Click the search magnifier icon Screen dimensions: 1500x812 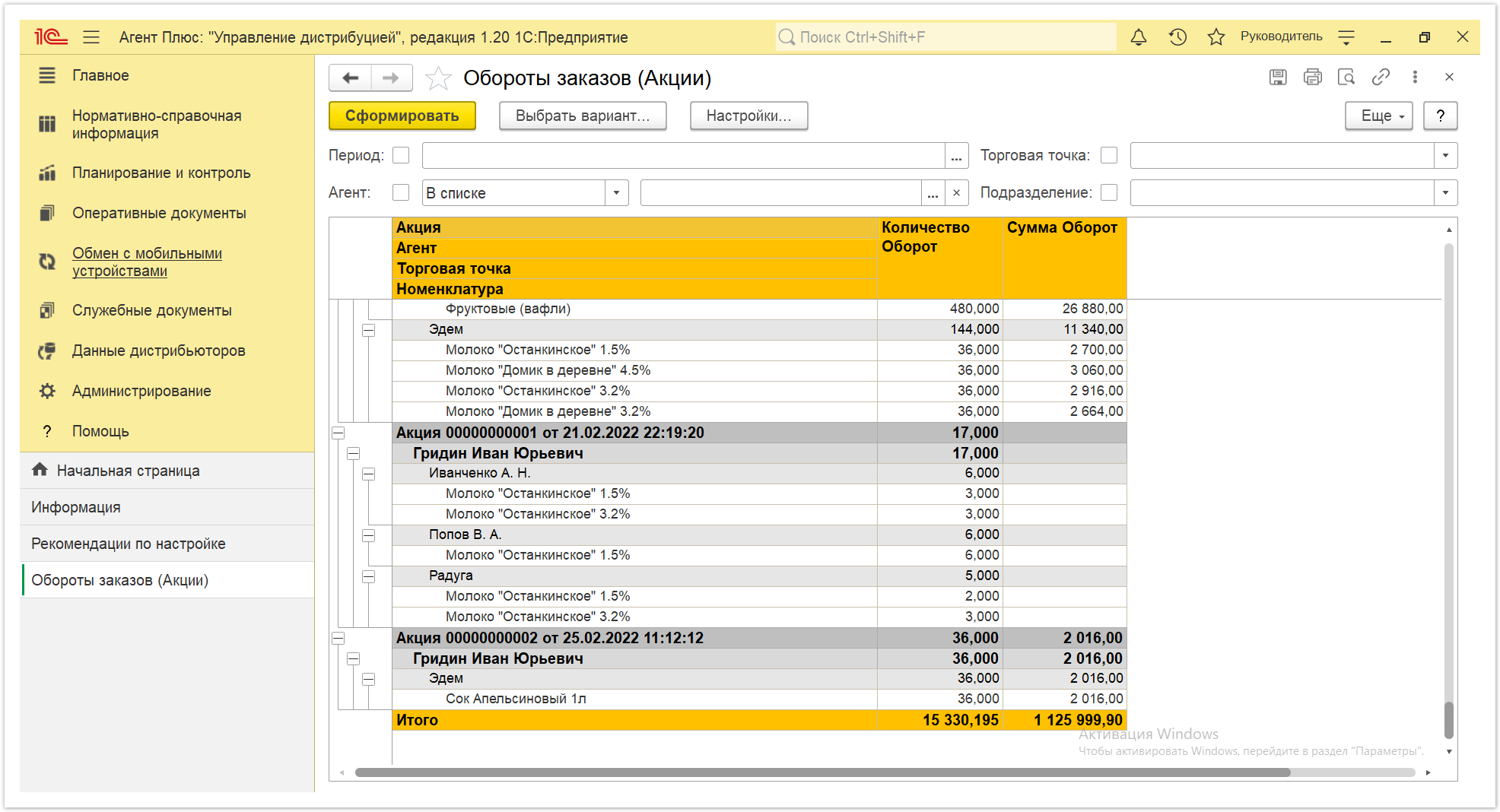787,36
